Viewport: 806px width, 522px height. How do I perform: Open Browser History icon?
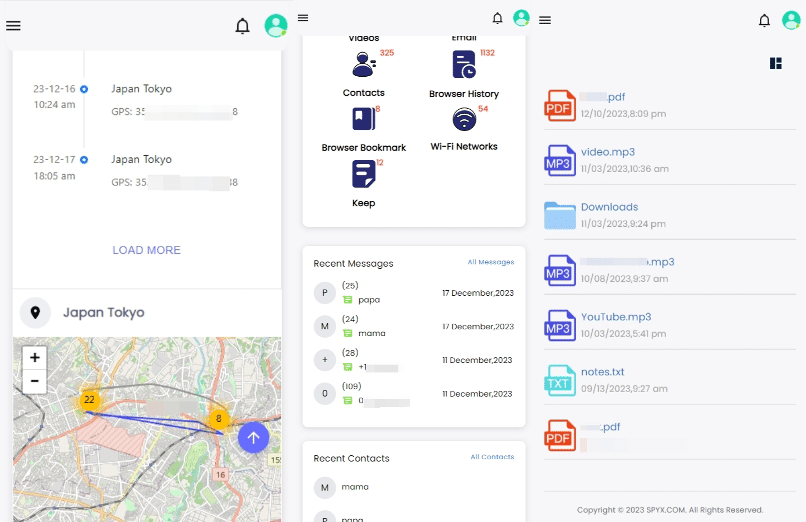click(x=464, y=64)
